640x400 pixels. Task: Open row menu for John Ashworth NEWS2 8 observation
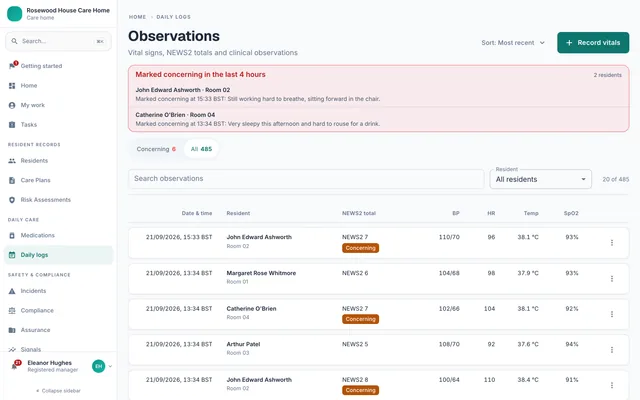(611, 385)
